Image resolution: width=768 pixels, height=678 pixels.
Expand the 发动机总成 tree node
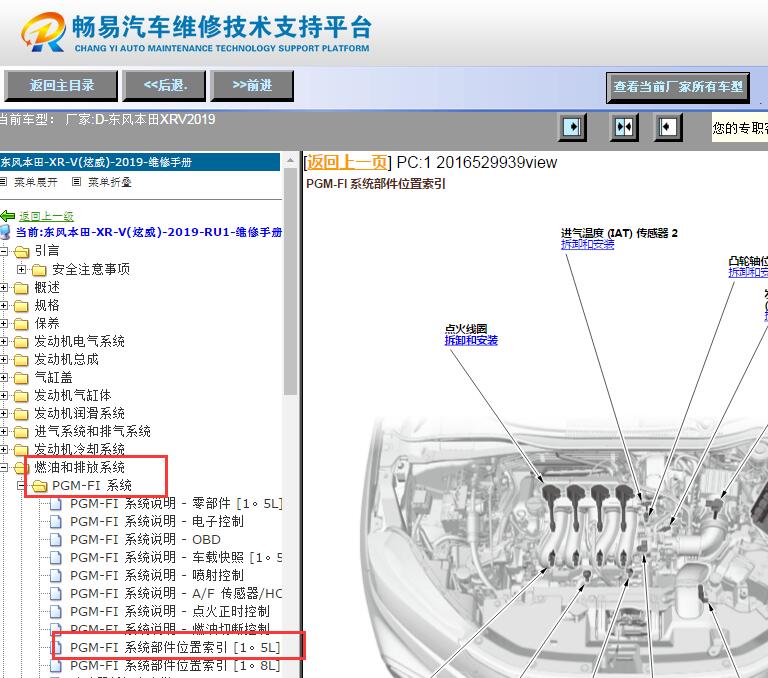pos(4,360)
